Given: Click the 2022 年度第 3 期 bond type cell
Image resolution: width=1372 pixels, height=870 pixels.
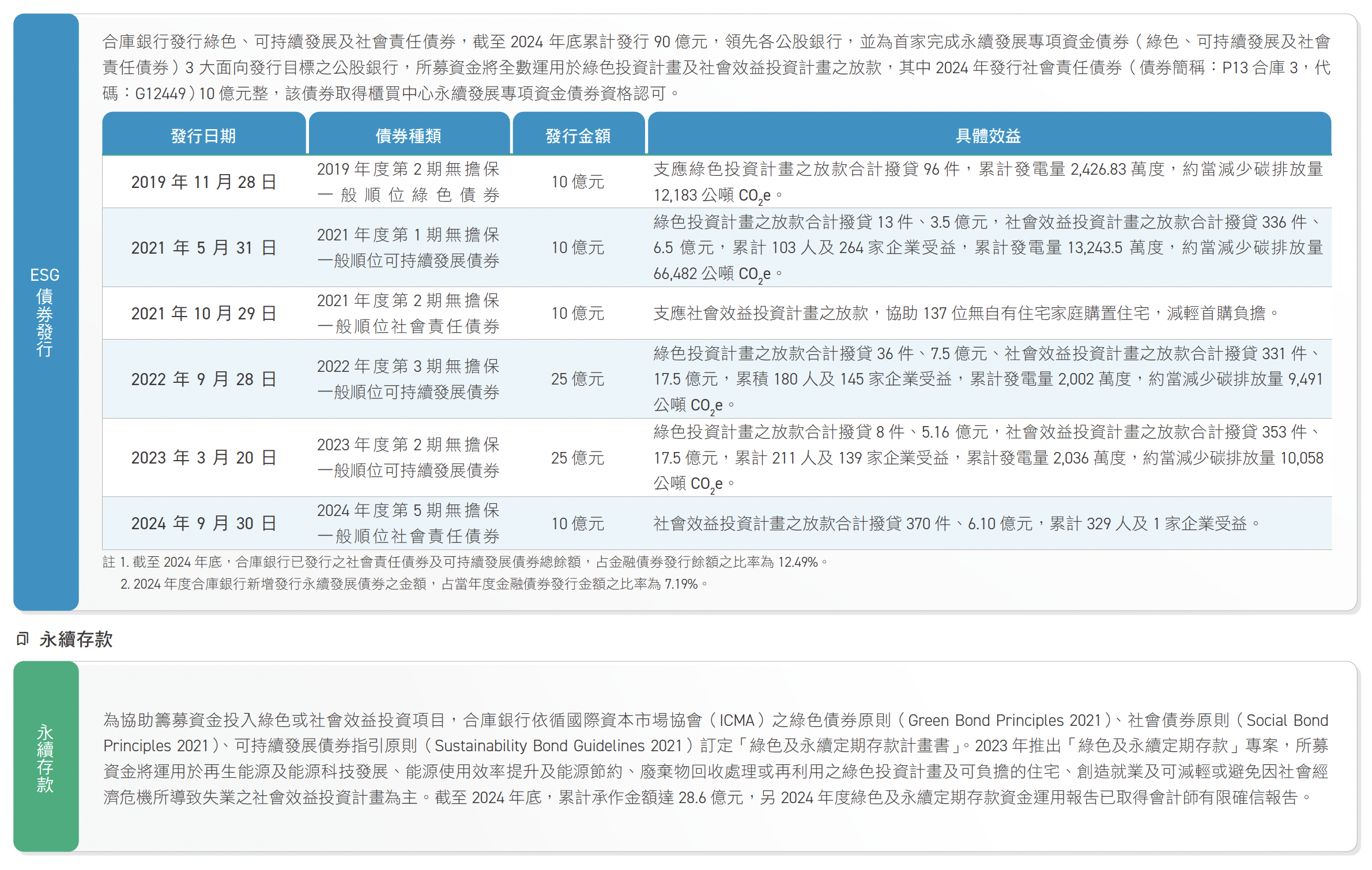Looking at the screenshot, I should click(x=409, y=379).
